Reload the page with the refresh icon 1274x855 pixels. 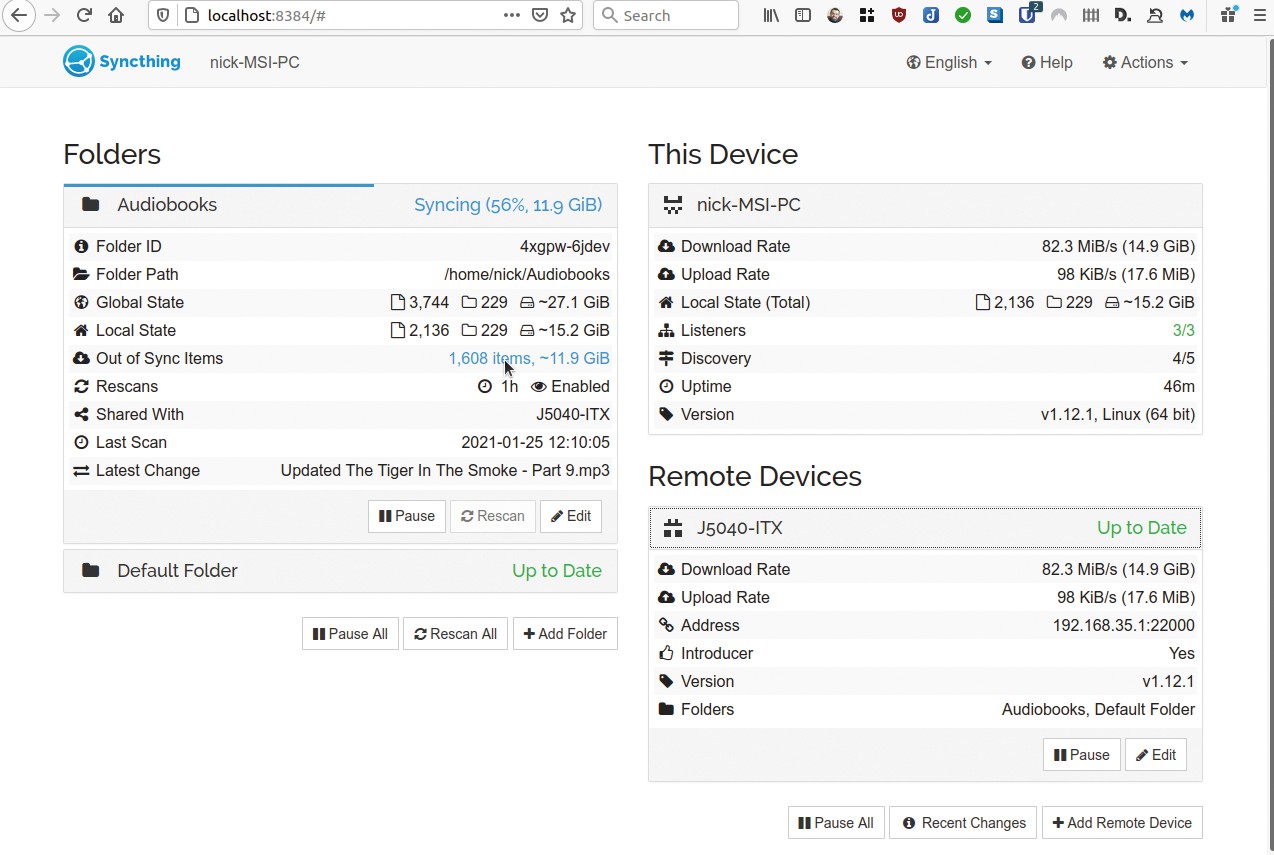[84, 15]
